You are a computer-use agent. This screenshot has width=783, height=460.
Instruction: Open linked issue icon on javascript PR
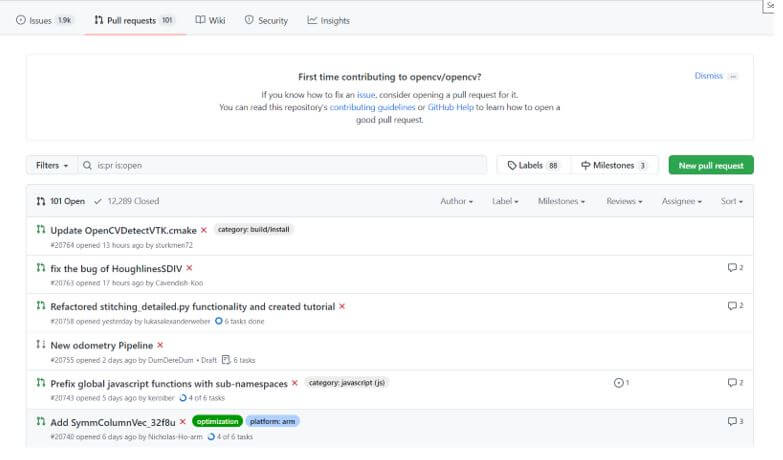coord(621,383)
